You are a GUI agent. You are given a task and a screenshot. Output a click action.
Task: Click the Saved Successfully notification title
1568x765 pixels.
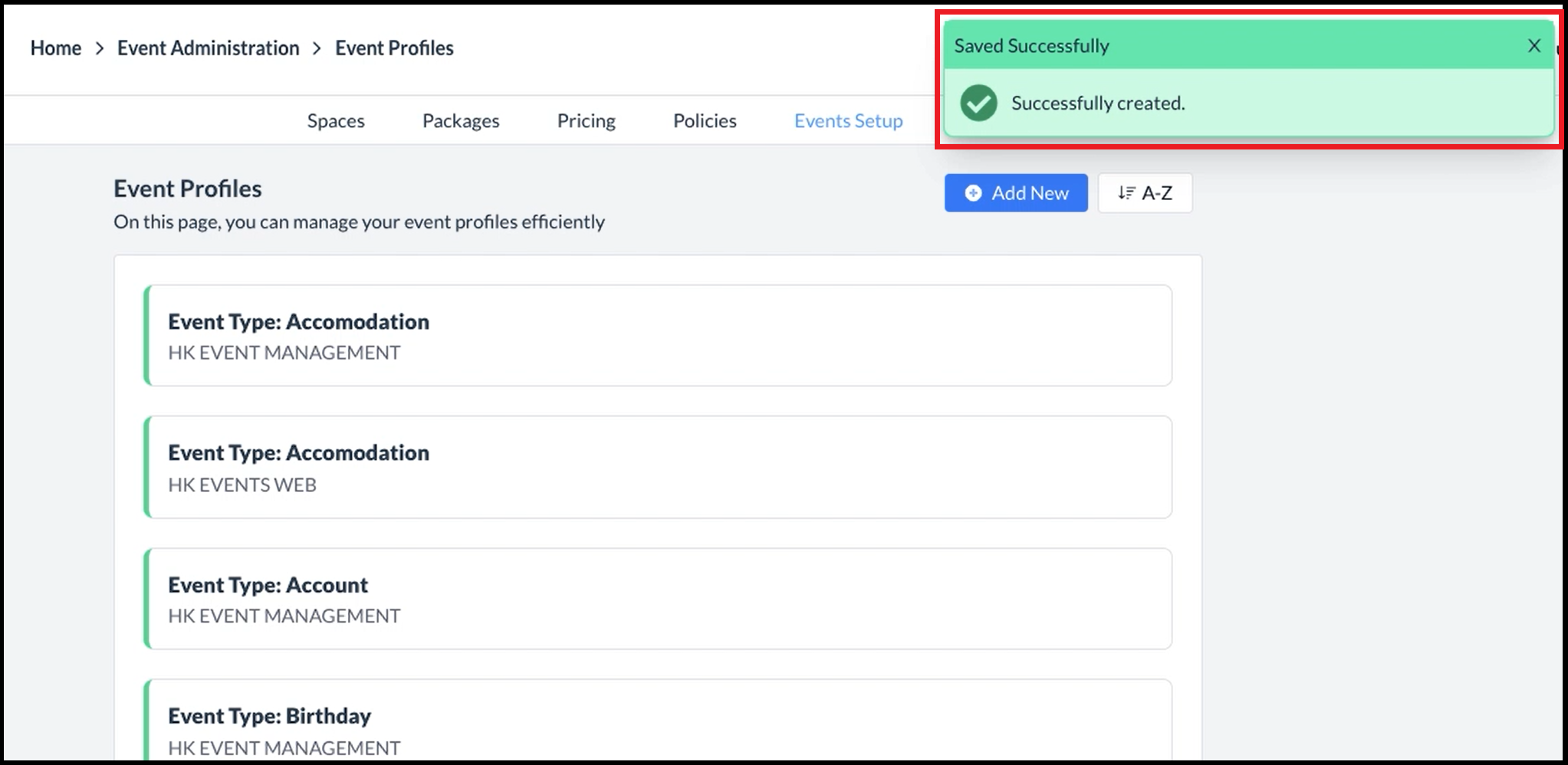(1031, 46)
